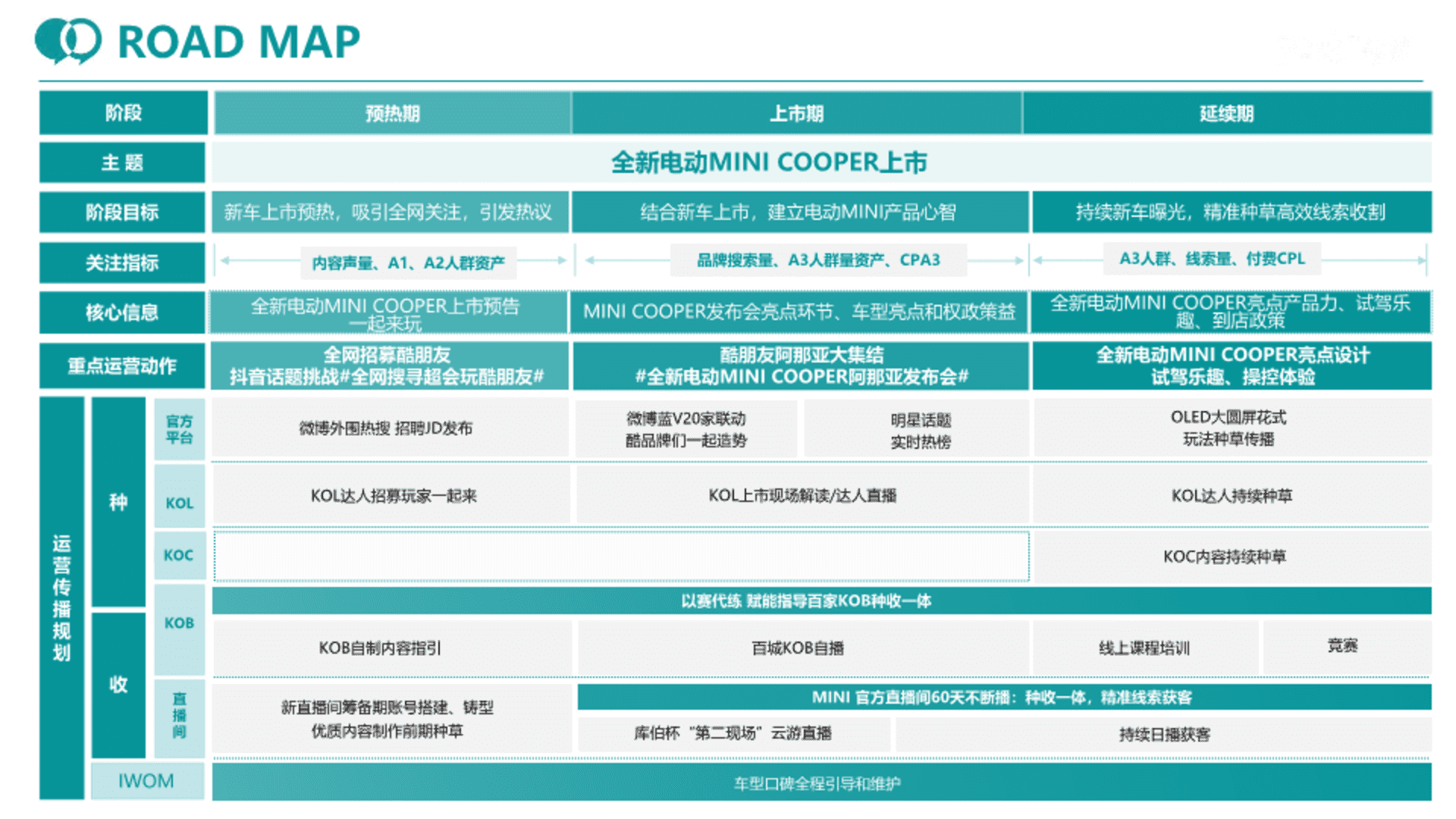Select the 延续期 phase column header
This screenshot has width=1456, height=819.
1227,114
